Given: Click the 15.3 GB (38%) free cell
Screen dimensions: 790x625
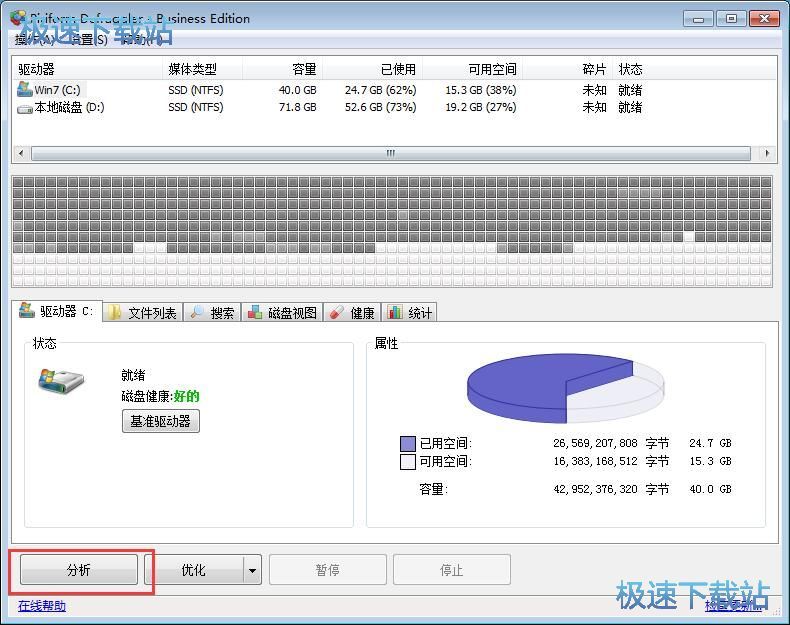Looking at the screenshot, I should [x=481, y=90].
